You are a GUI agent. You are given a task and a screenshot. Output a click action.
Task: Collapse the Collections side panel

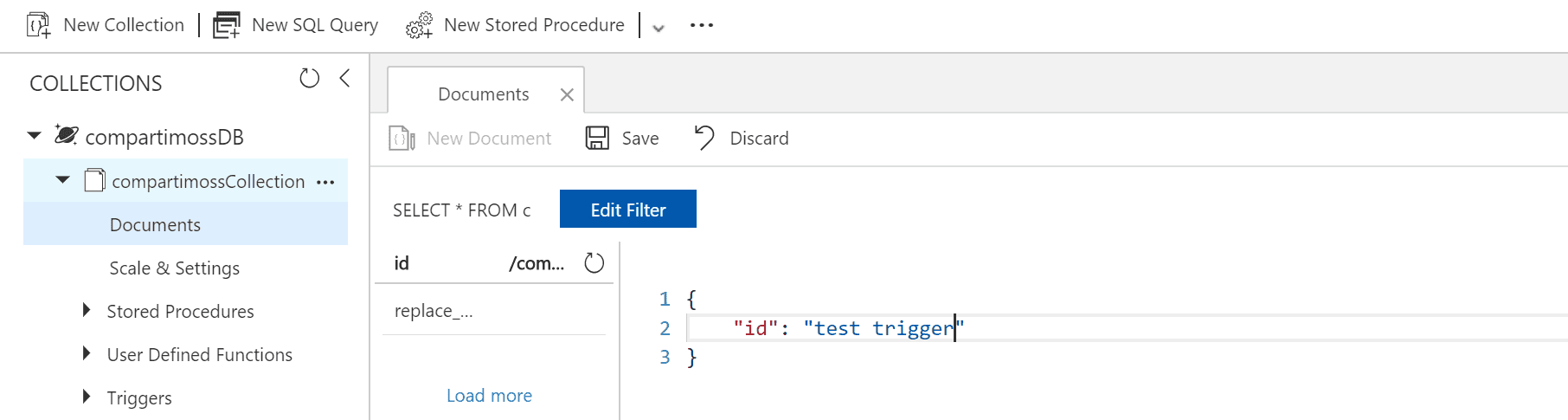[x=344, y=79]
